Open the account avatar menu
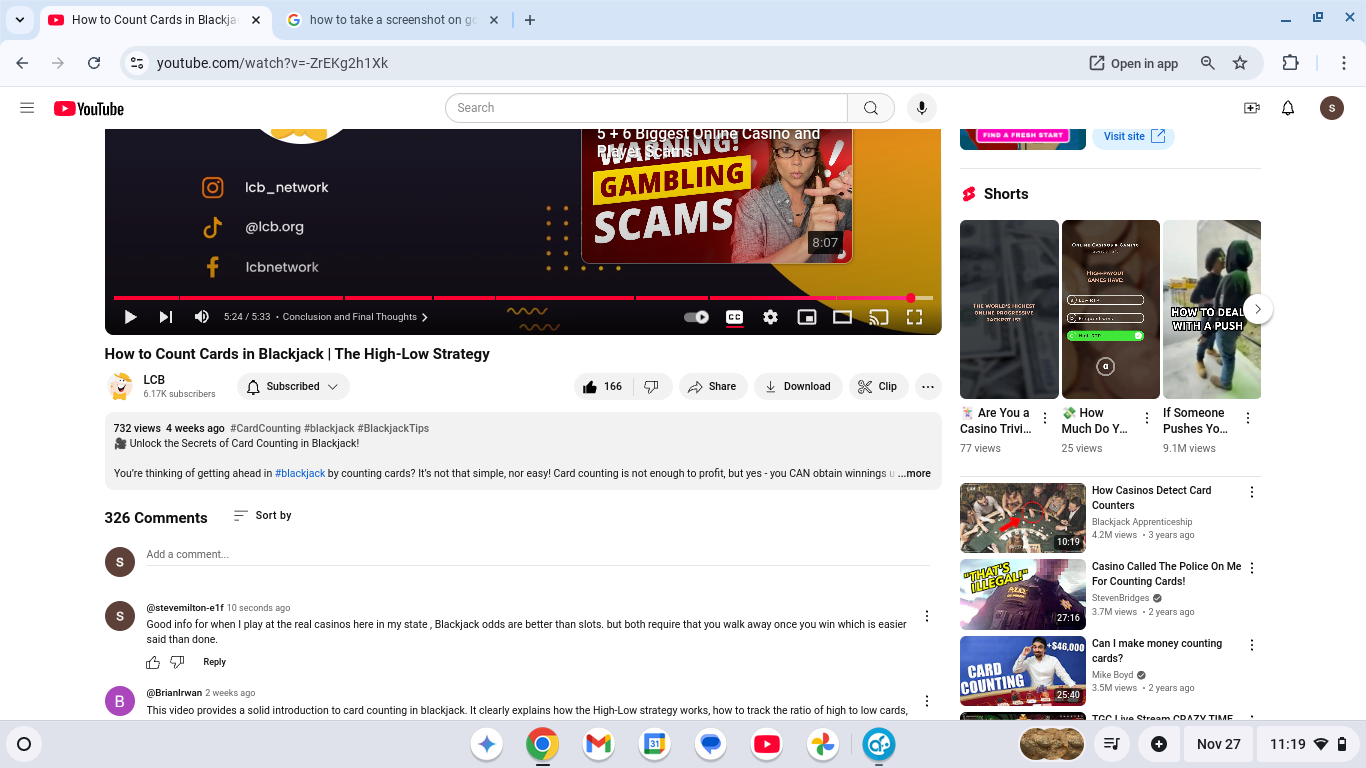Screen dimensions: 1366x768 tap(1331, 108)
